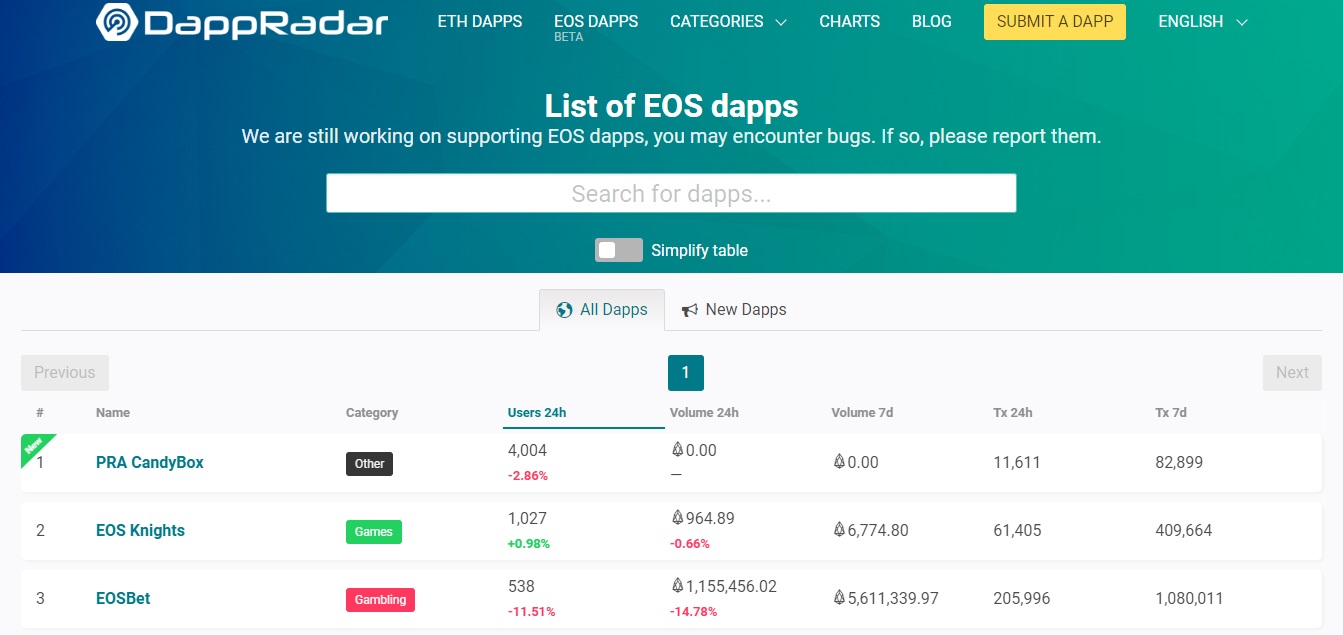The width and height of the screenshot is (1343, 635).
Task: Click the EOS symbol beside 964.89
Action: click(x=677, y=518)
